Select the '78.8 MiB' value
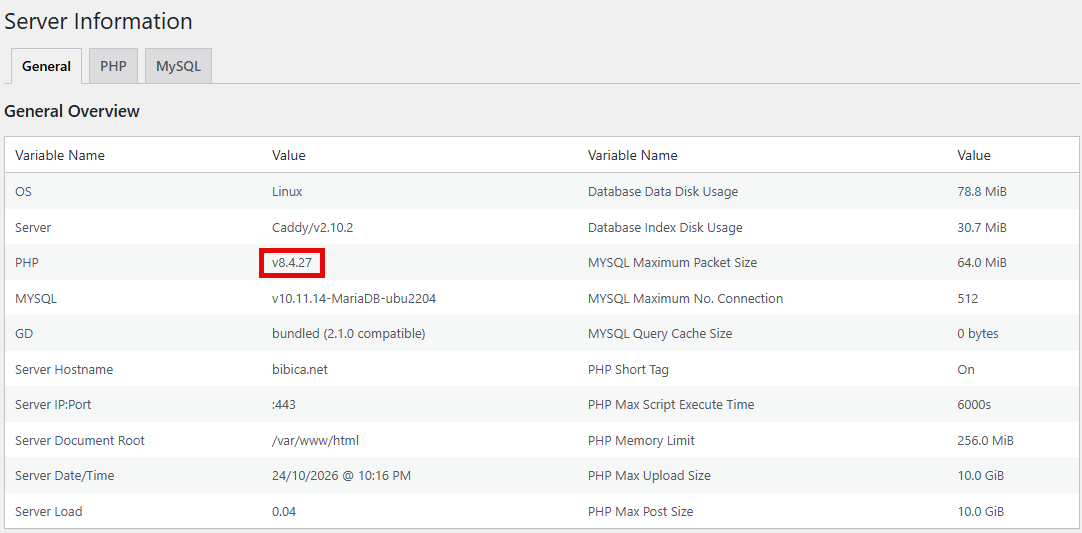This screenshot has height=533, width=1082. (x=982, y=191)
